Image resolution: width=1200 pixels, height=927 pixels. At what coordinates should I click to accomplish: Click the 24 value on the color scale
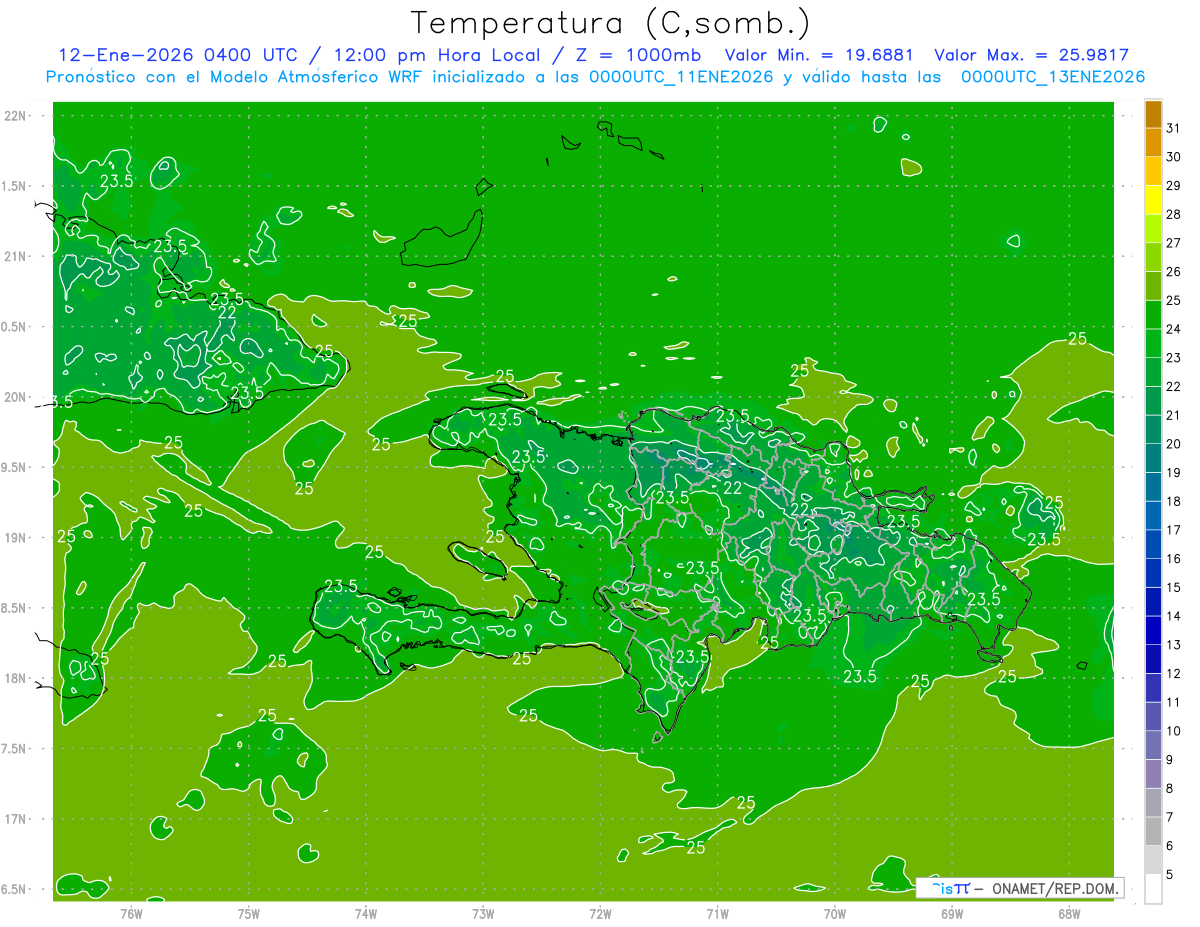[1174, 329]
